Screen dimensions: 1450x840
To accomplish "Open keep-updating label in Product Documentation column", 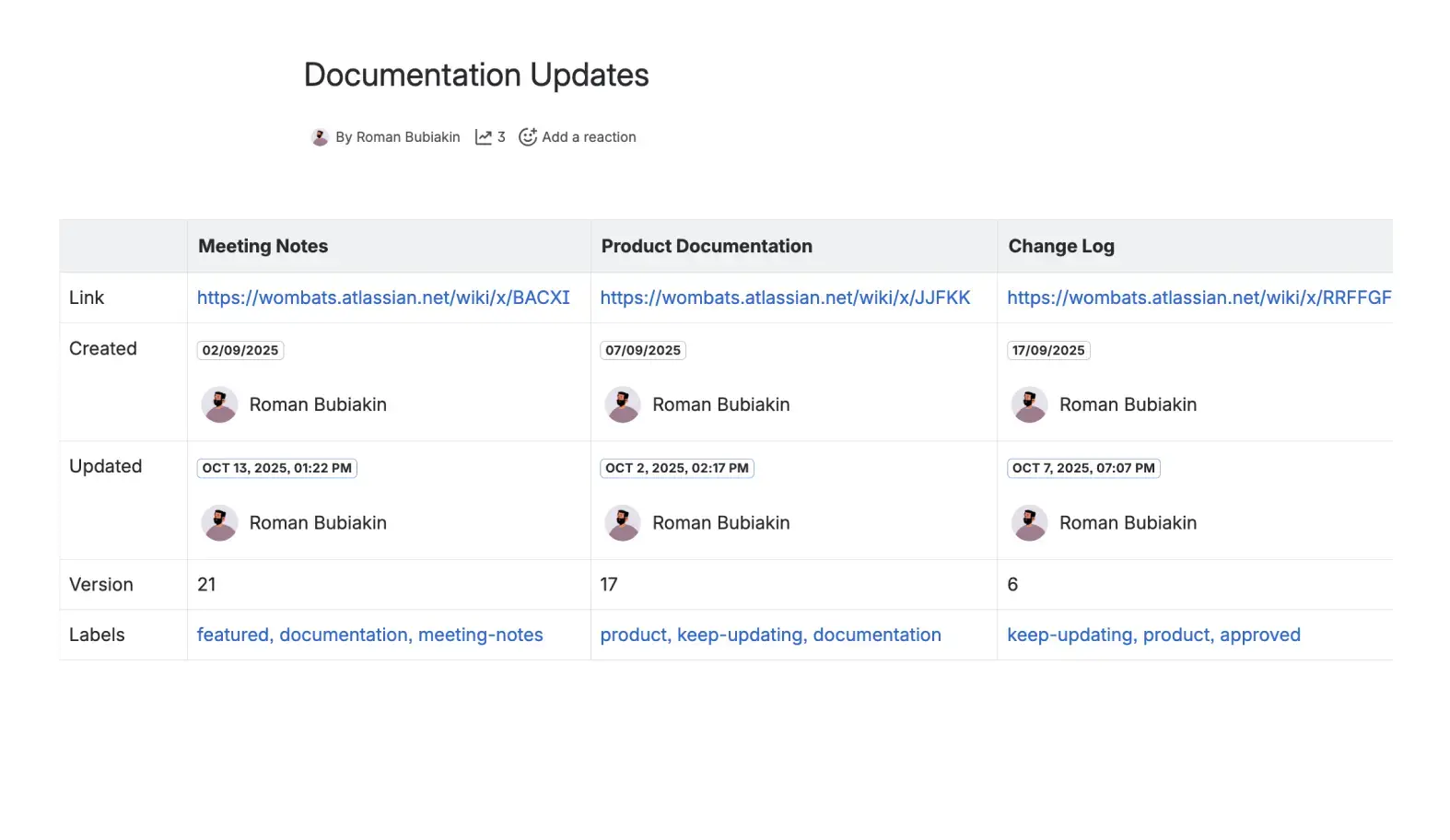I will pos(741,635).
